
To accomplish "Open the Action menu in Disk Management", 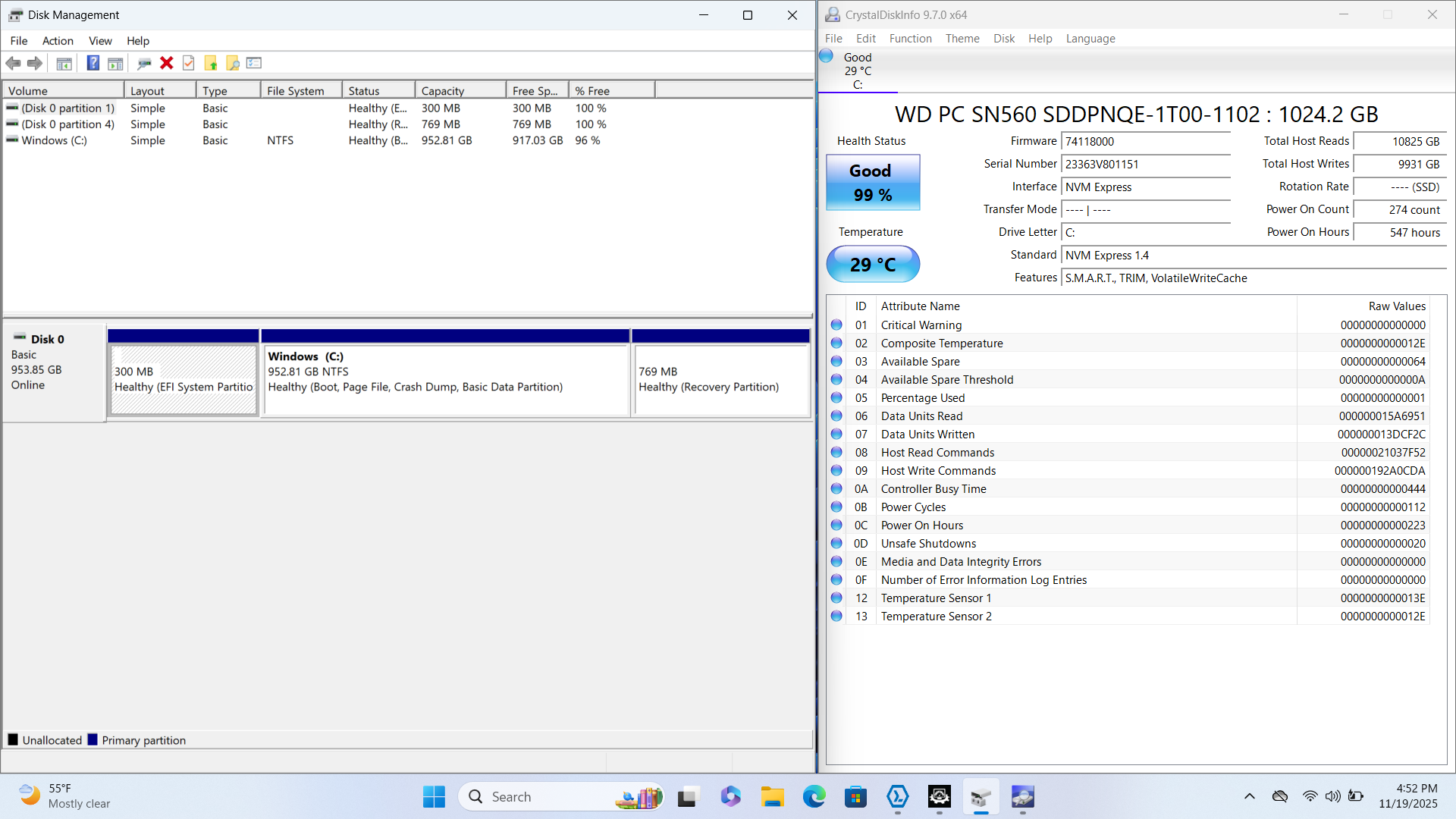I will pos(58,41).
